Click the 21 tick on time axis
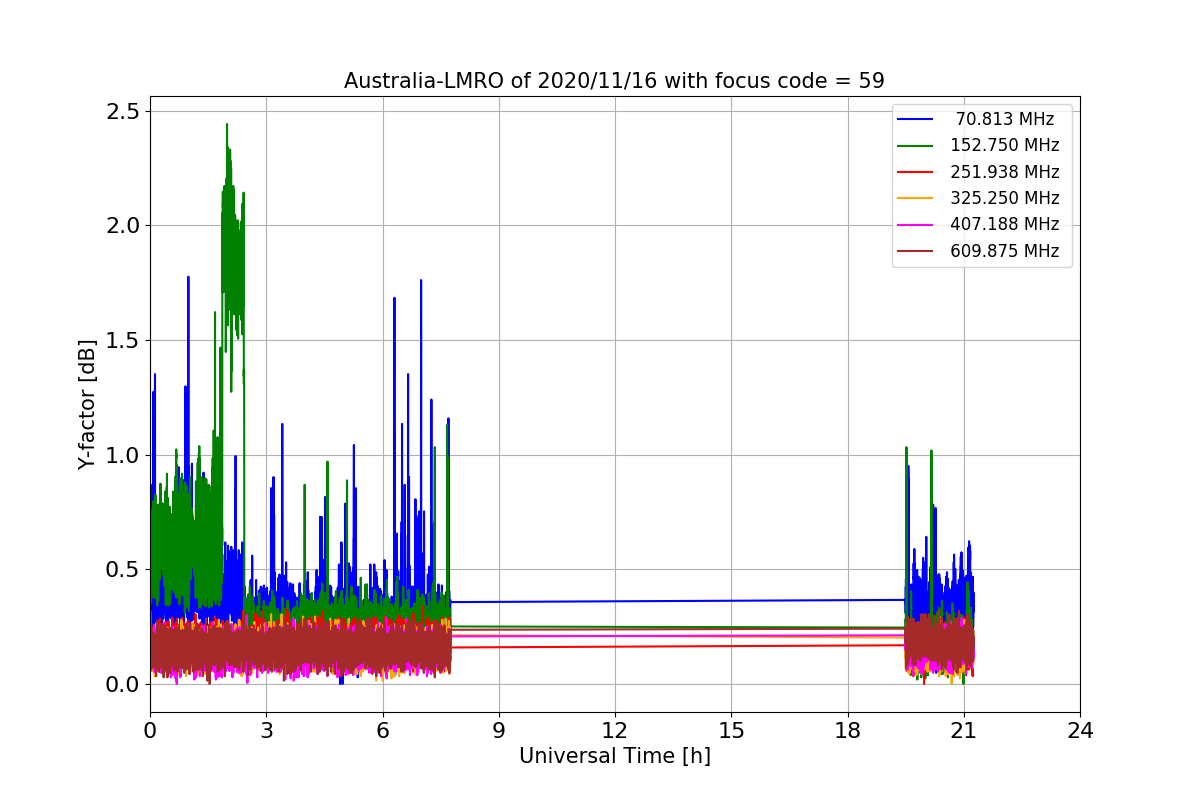1200x800 pixels. [964, 731]
